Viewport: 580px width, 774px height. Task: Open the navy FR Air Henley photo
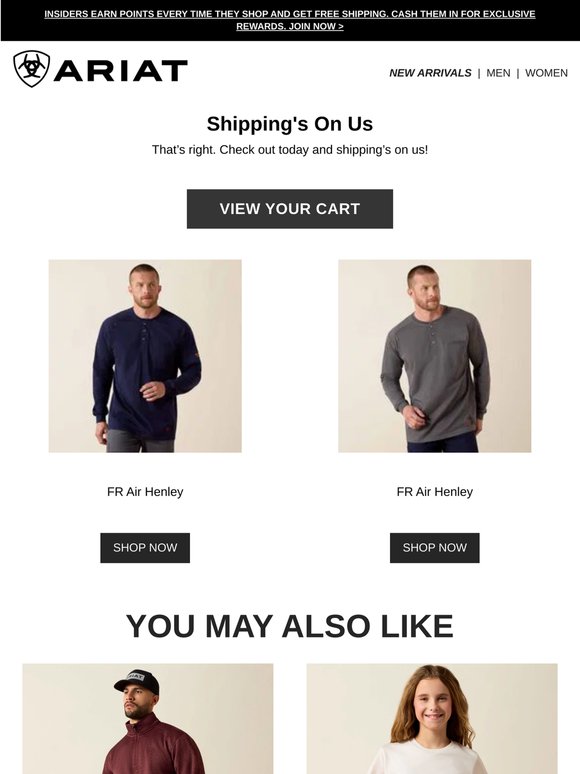(145, 356)
